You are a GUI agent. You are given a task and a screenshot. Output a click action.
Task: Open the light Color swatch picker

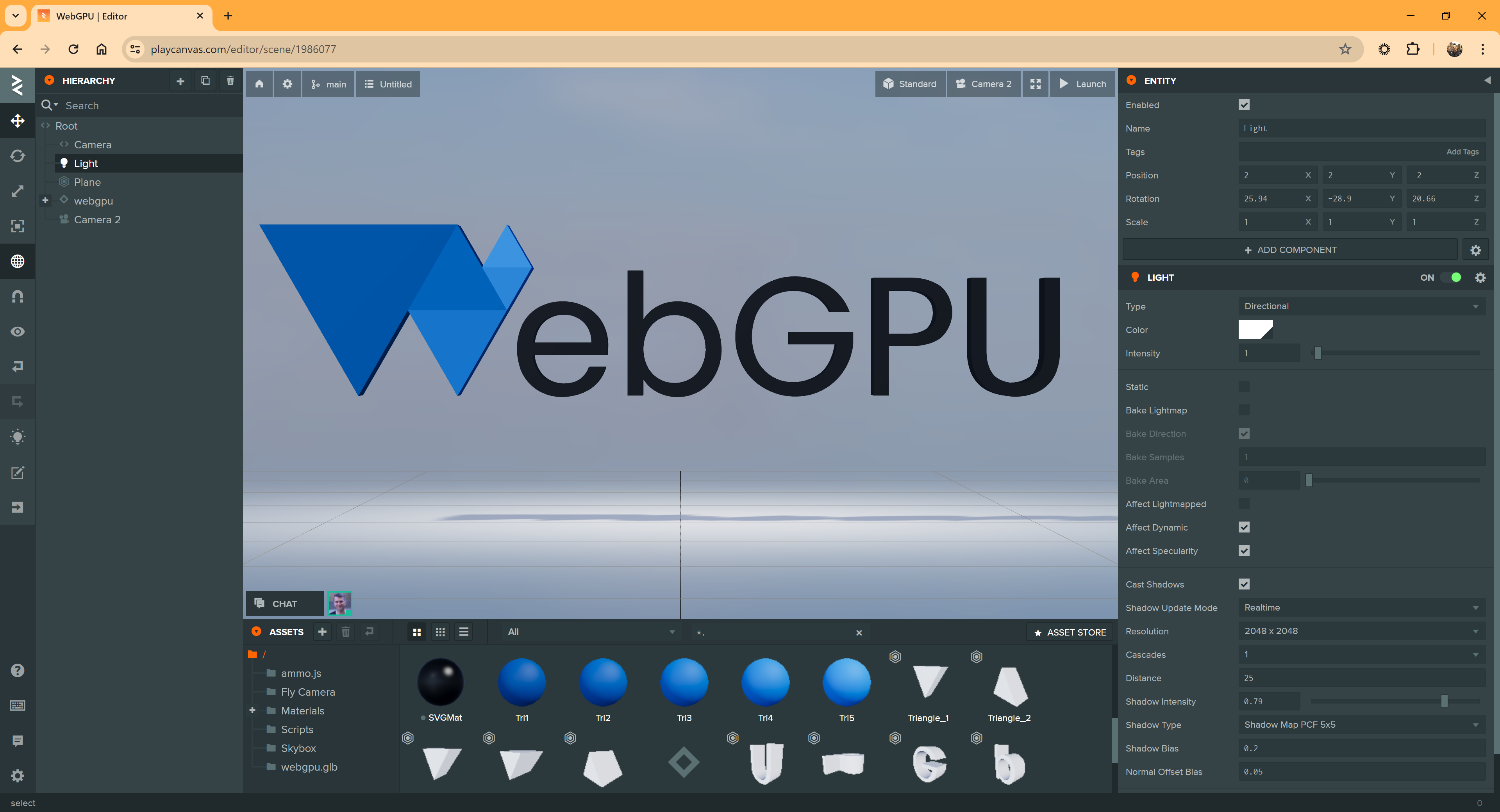[x=1255, y=329]
